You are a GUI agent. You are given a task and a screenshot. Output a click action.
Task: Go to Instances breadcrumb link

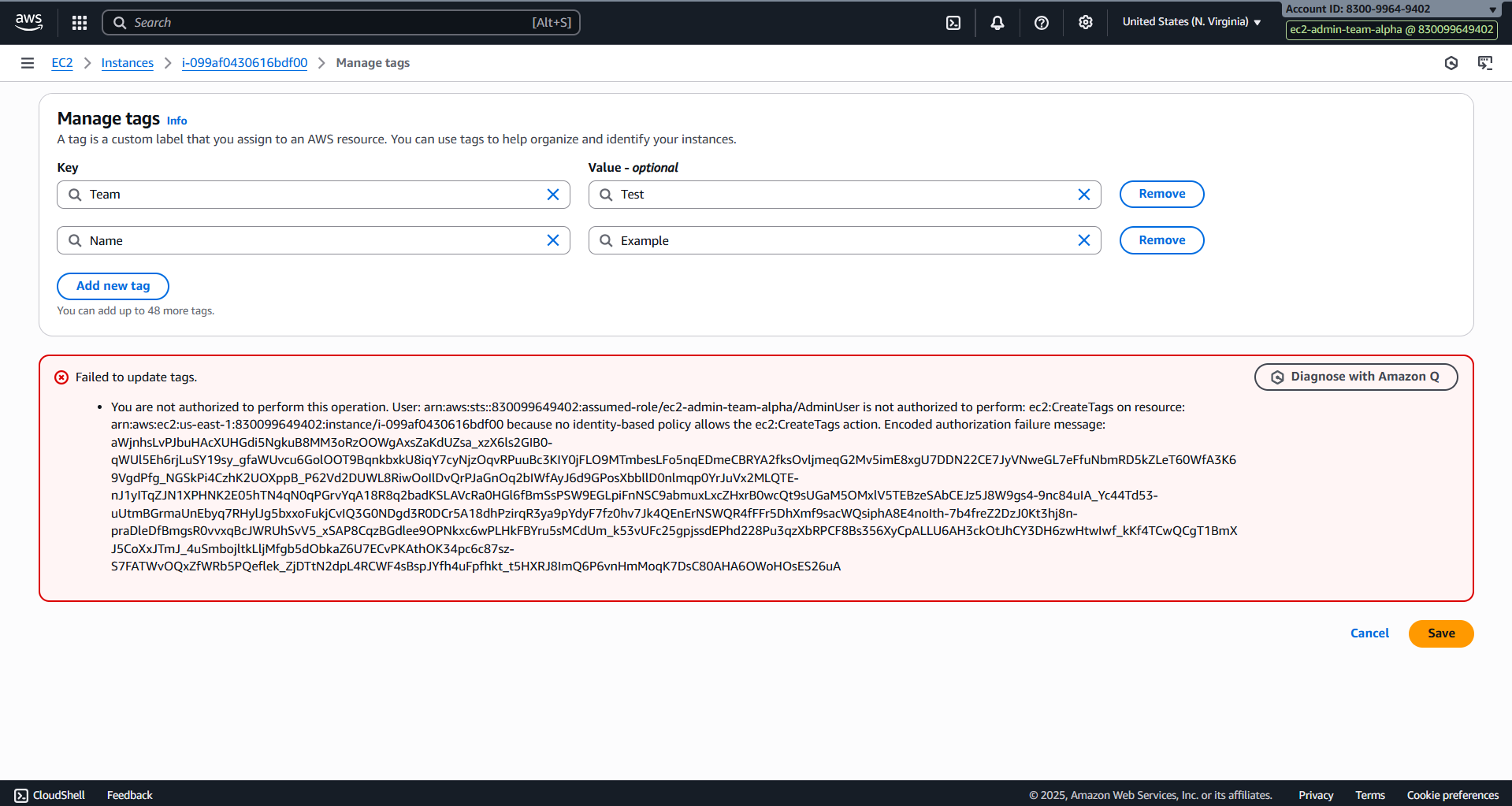127,63
